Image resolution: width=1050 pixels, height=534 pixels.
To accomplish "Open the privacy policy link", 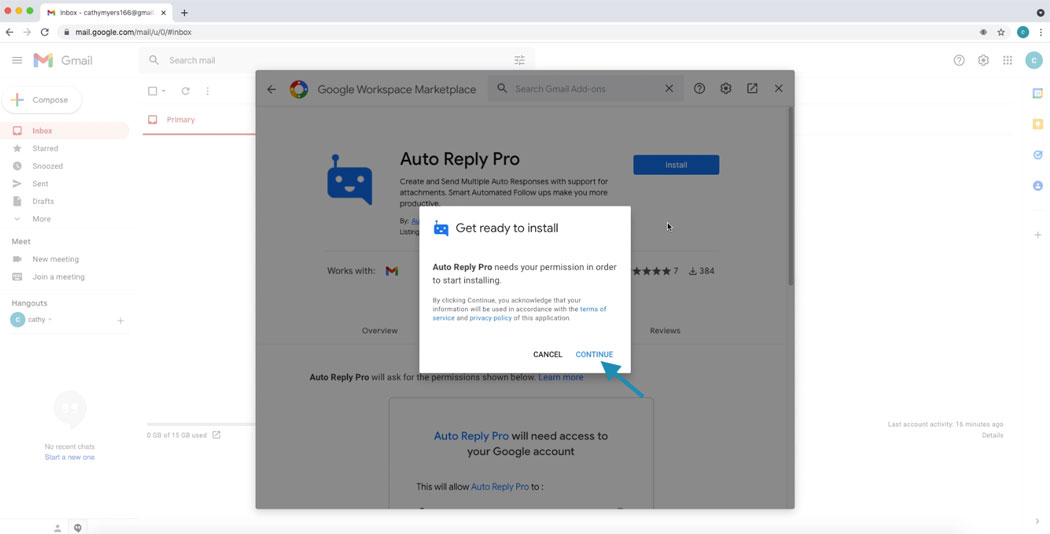I will [490, 318].
